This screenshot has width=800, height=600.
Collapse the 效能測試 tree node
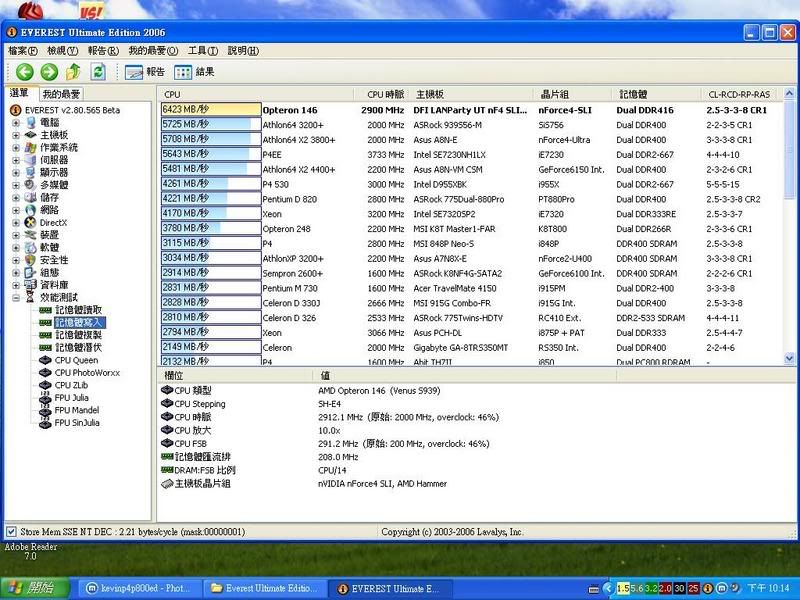(17, 298)
